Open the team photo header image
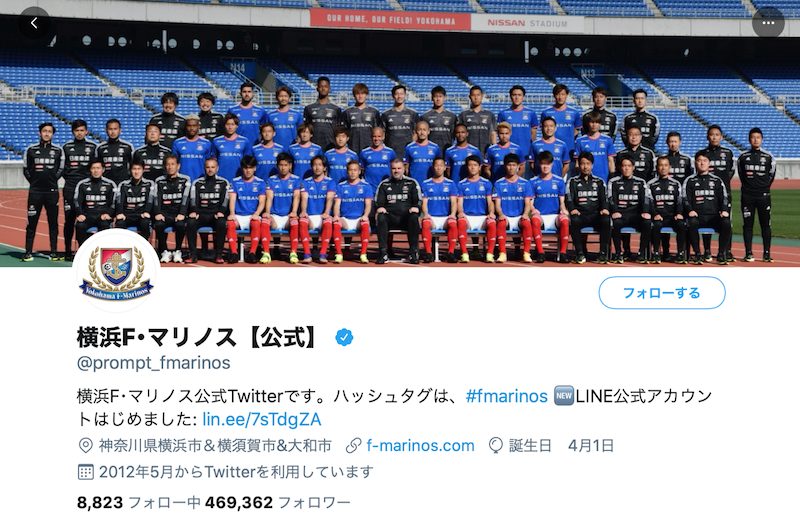 (x=400, y=133)
